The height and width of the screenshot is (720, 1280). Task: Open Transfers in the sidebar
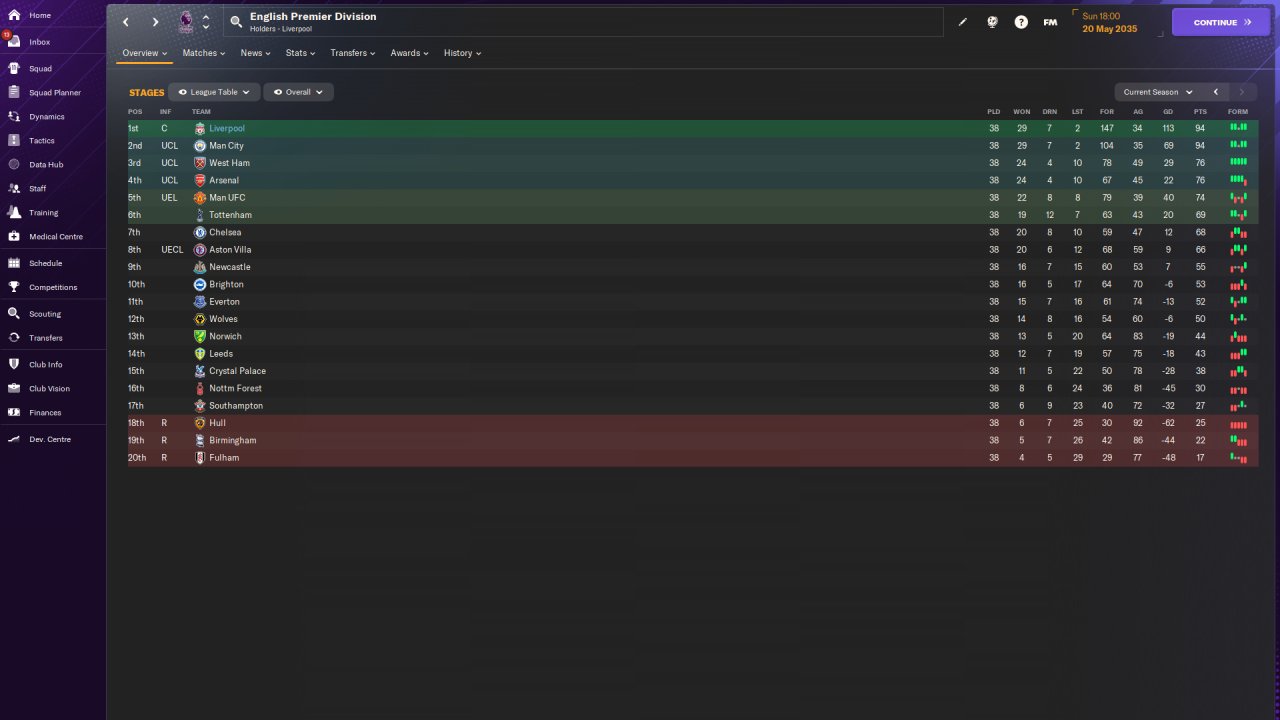(46, 338)
